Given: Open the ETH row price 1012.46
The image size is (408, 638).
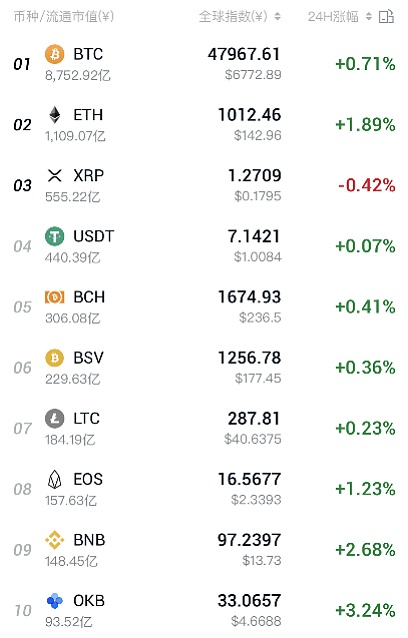Looking at the screenshot, I should point(249,115).
